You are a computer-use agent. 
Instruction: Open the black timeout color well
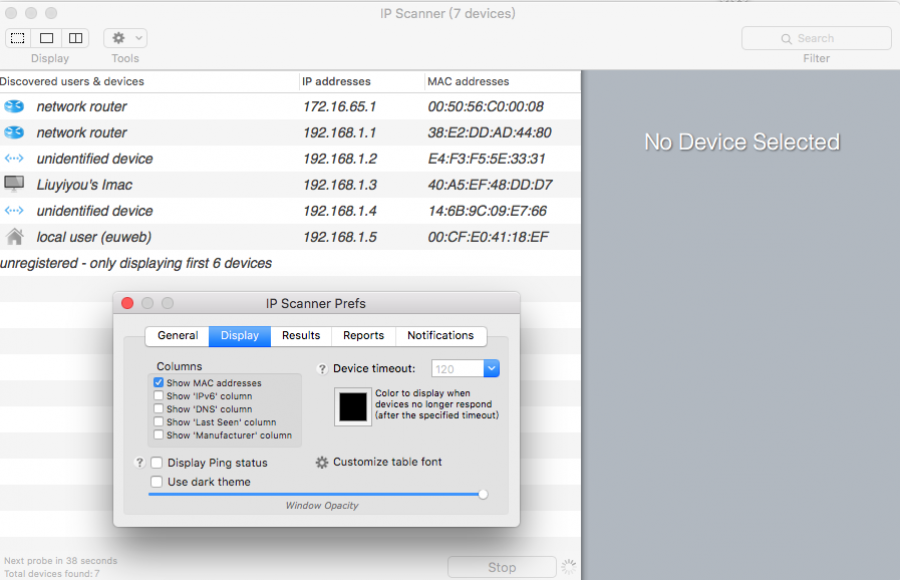pyautogui.click(x=353, y=407)
